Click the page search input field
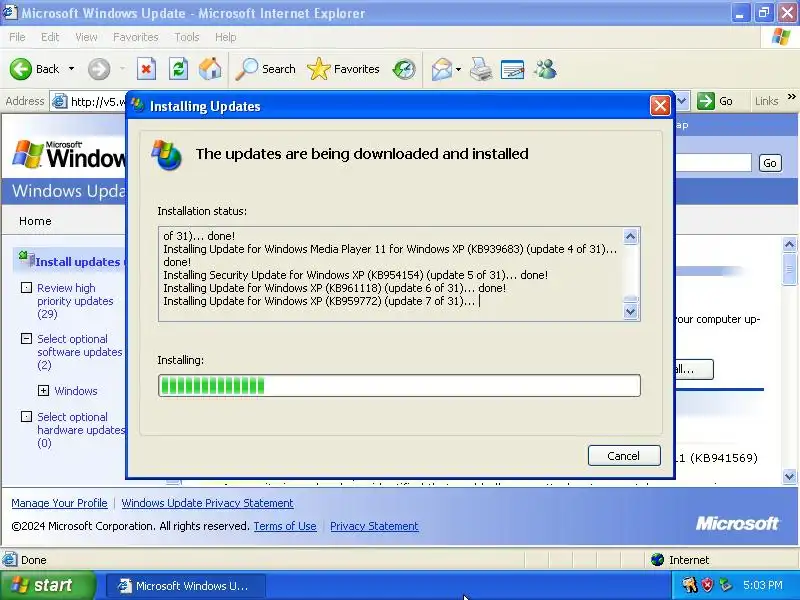This screenshot has width=800, height=600. tap(713, 163)
